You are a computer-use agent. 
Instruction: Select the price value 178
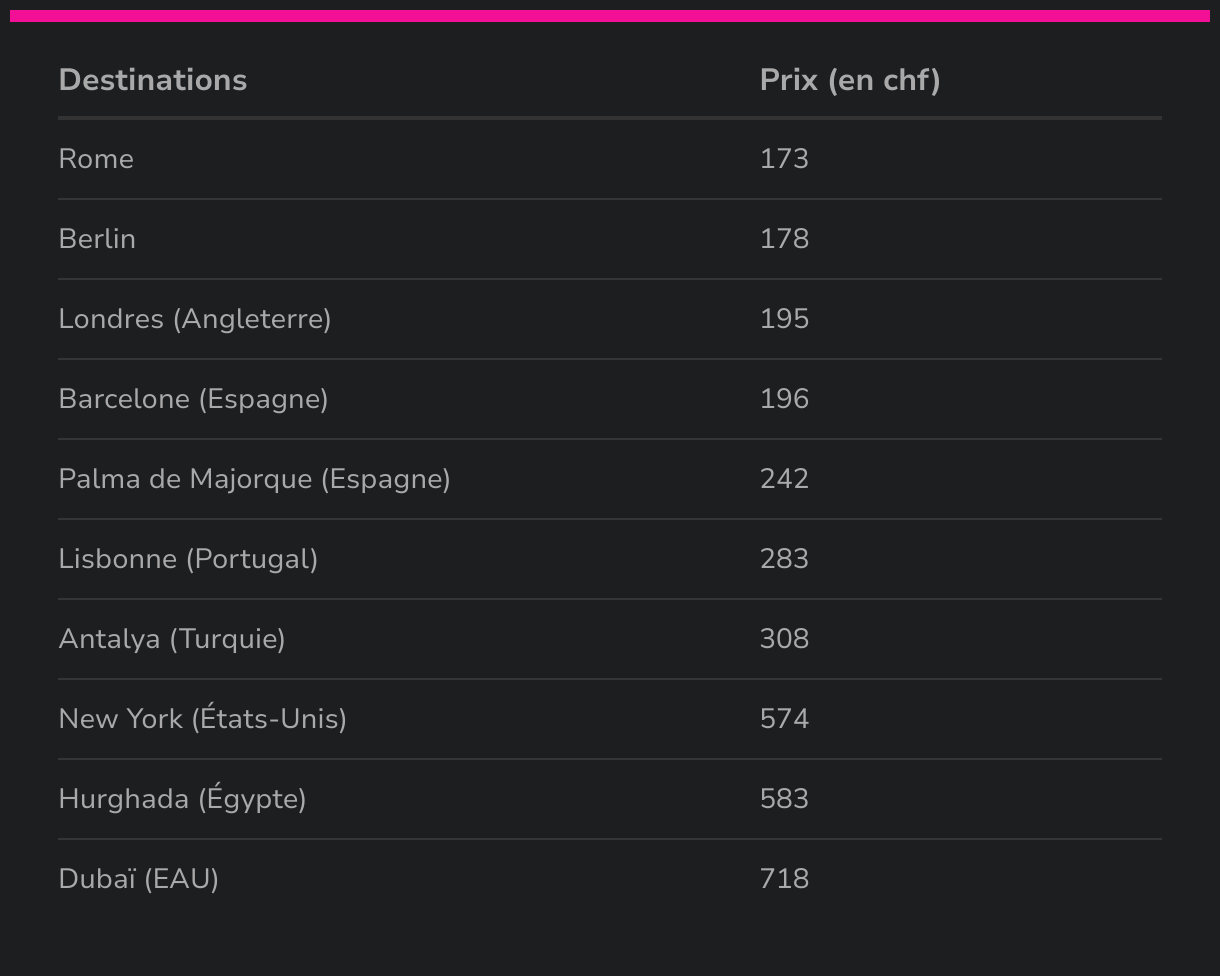point(784,239)
